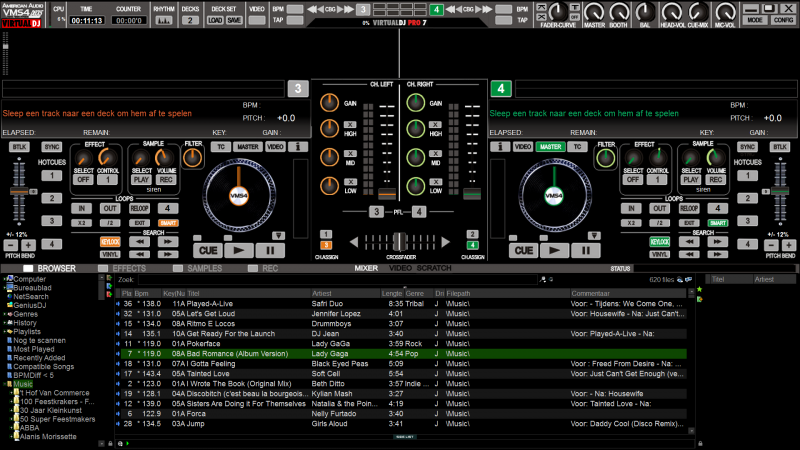The image size is (800, 450).
Task: Collapse the Music folder node
Action: tap(5, 384)
